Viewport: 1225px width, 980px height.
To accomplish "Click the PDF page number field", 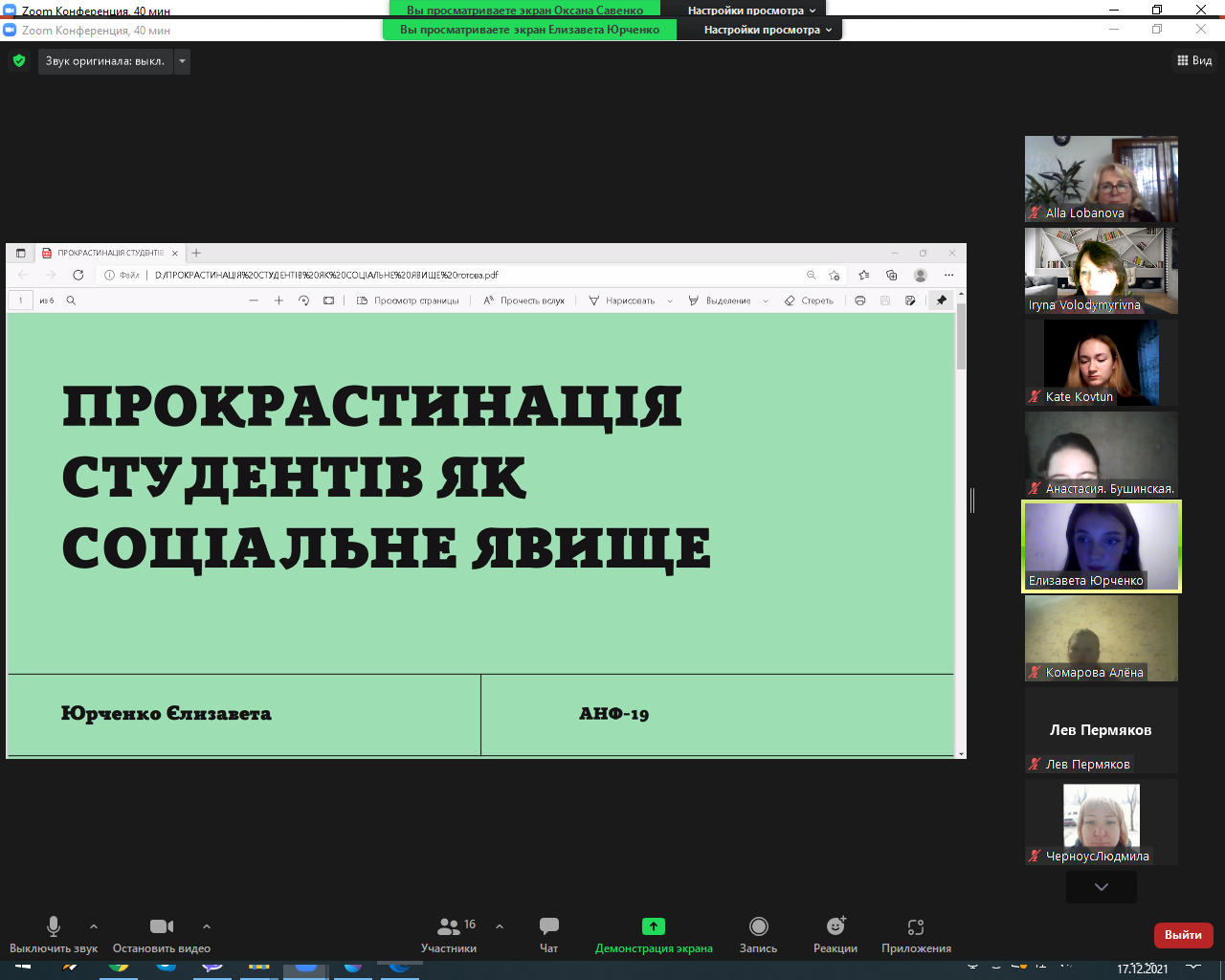I will (x=20, y=301).
